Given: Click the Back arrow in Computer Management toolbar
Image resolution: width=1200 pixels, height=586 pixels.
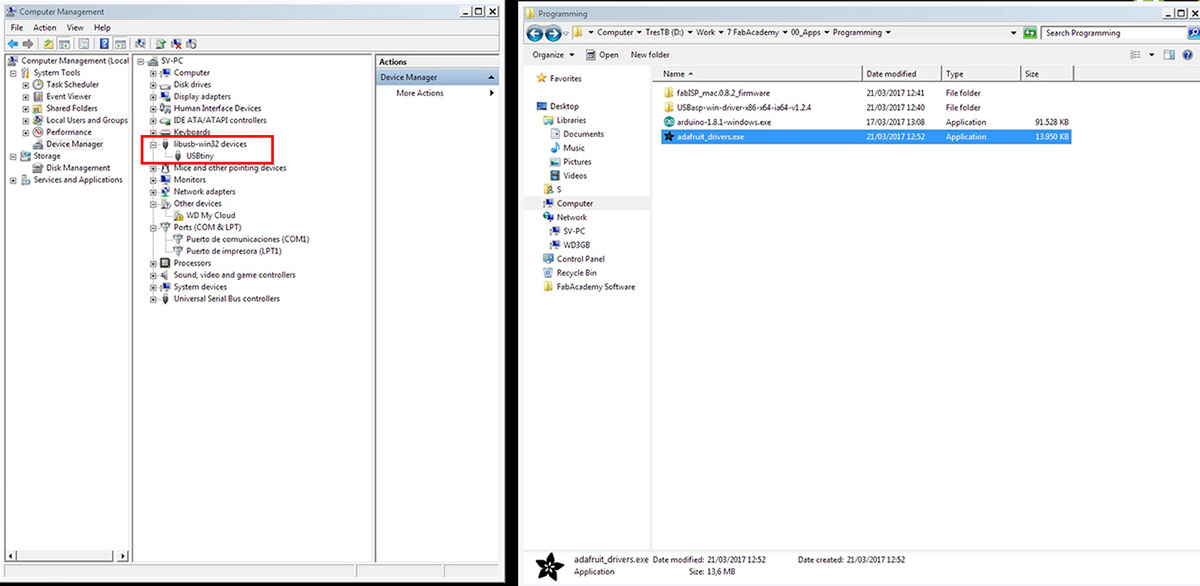Looking at the screenshot, I should (x=14, y=44).
